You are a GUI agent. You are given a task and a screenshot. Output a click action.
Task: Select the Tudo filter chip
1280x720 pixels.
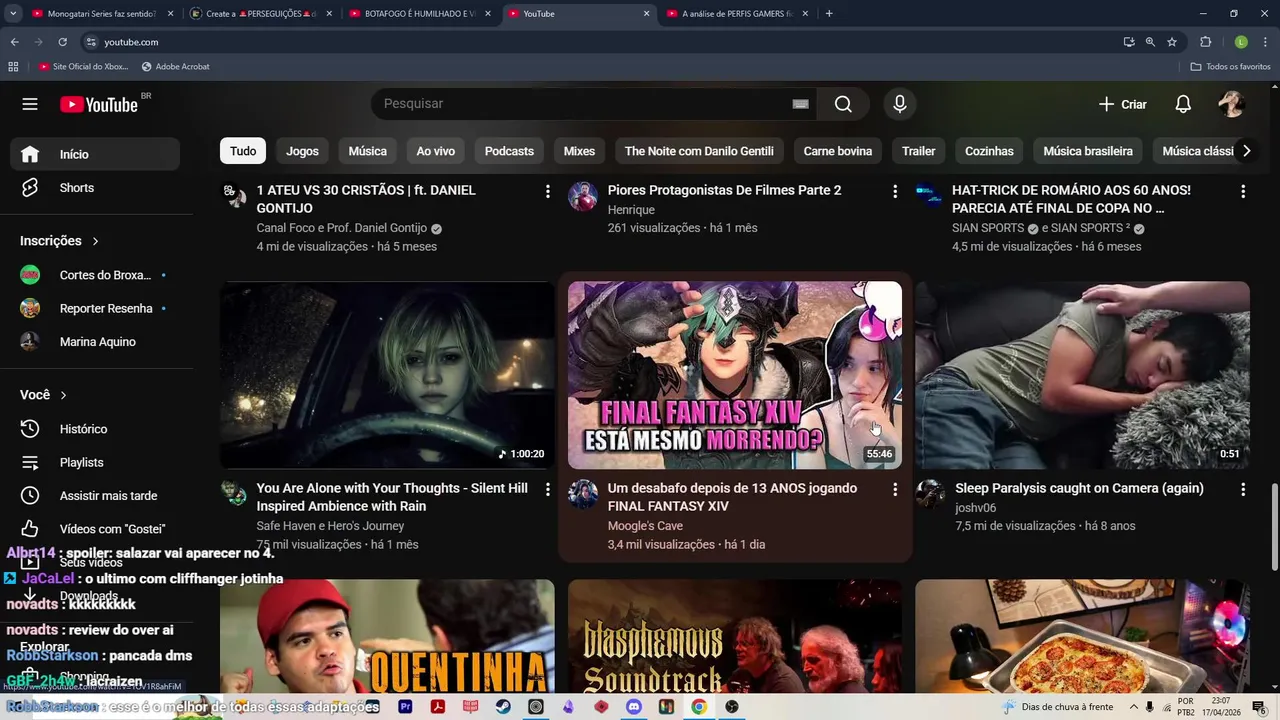tap(243, 151)
